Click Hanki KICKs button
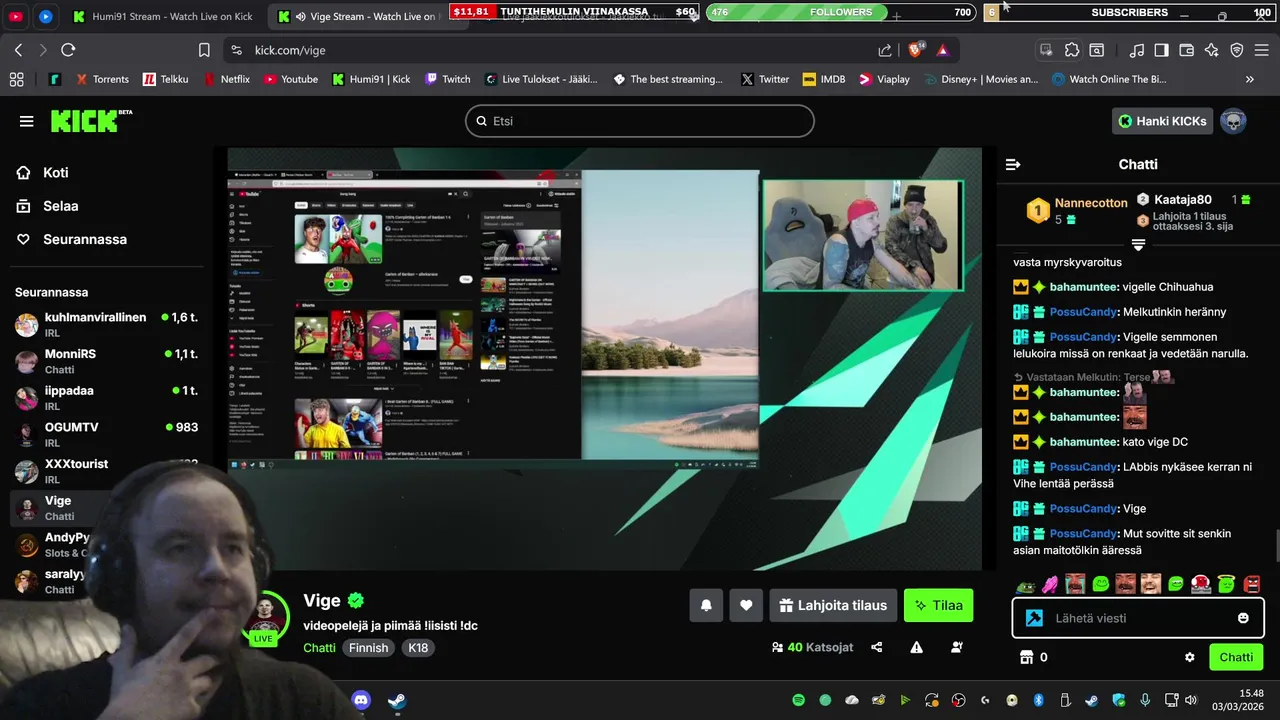Viewport: 1280px width, 720px height. pyautogui.click(x=1163, y=121)
